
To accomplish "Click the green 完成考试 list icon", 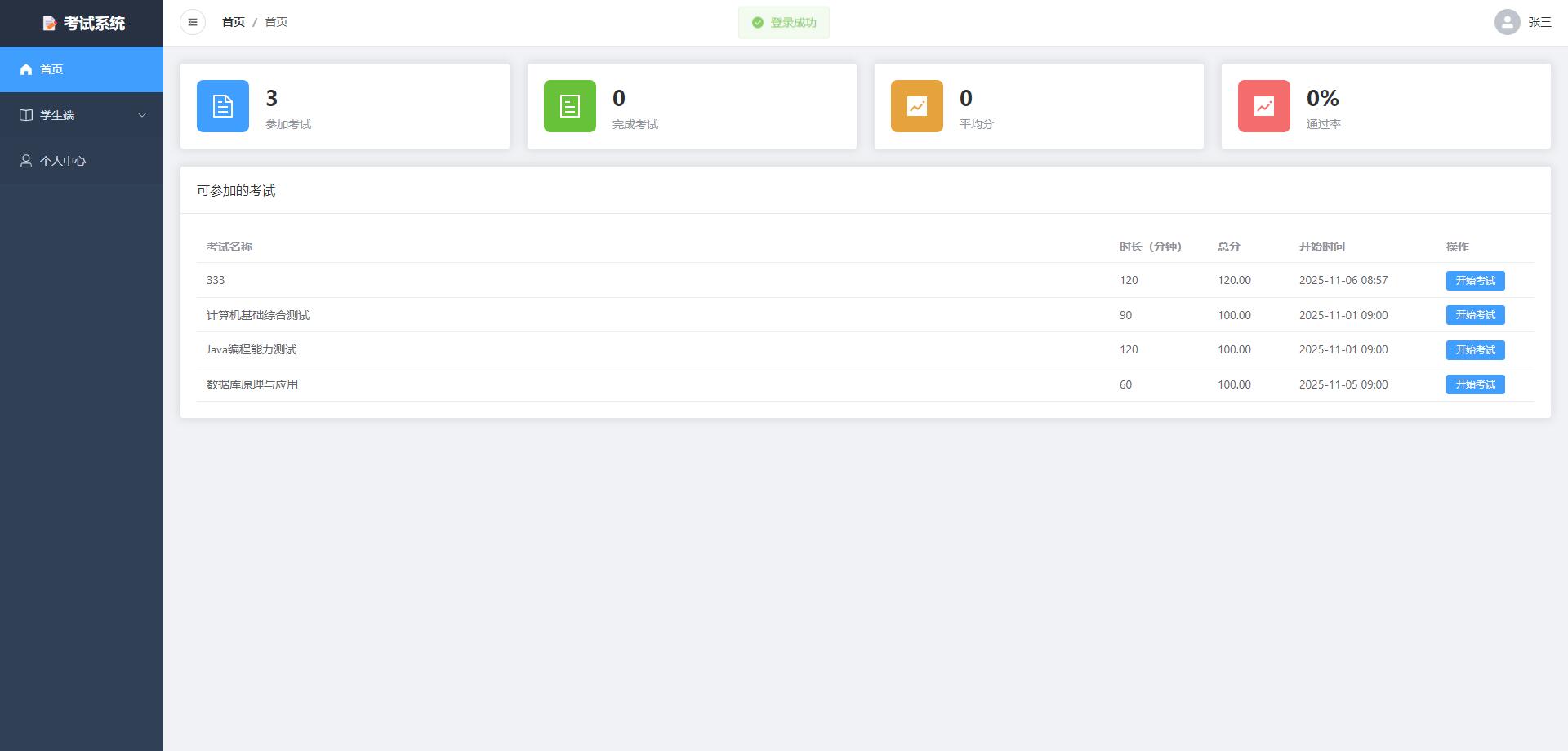I will pyautogui.click(x=570, y=106).
